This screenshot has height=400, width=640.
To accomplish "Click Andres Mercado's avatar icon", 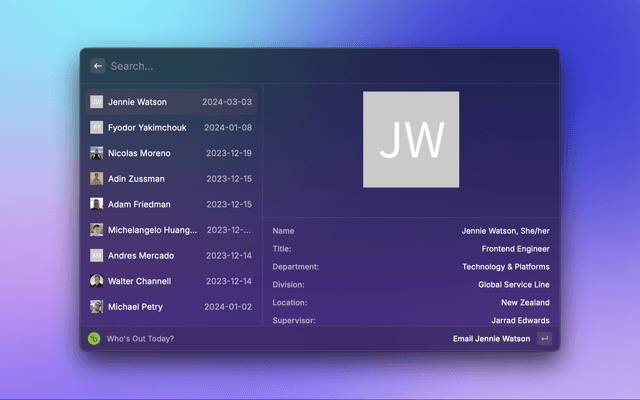I will coord(96,255).
